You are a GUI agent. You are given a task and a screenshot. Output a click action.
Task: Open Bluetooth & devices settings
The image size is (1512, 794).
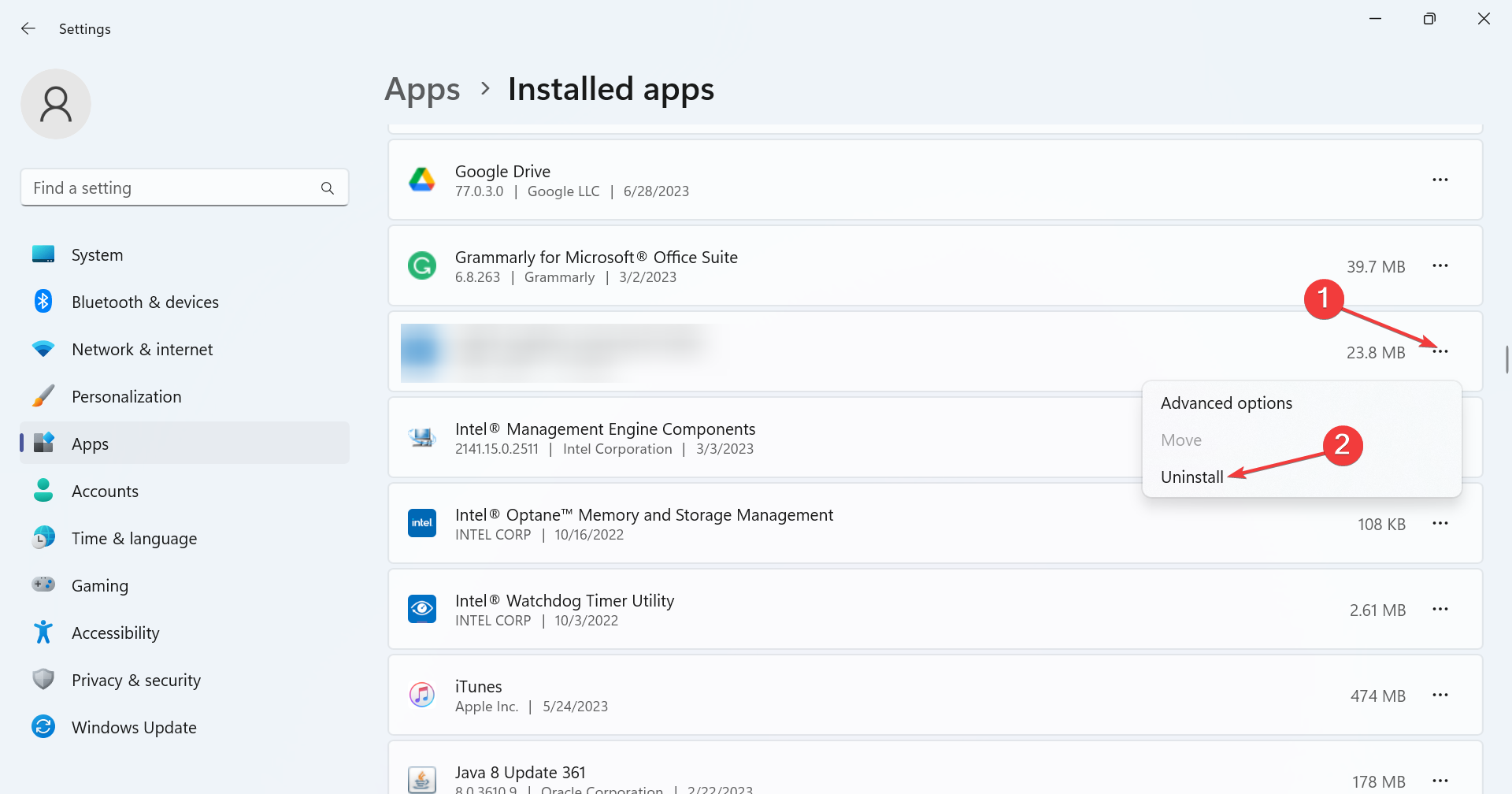point(184,302)
